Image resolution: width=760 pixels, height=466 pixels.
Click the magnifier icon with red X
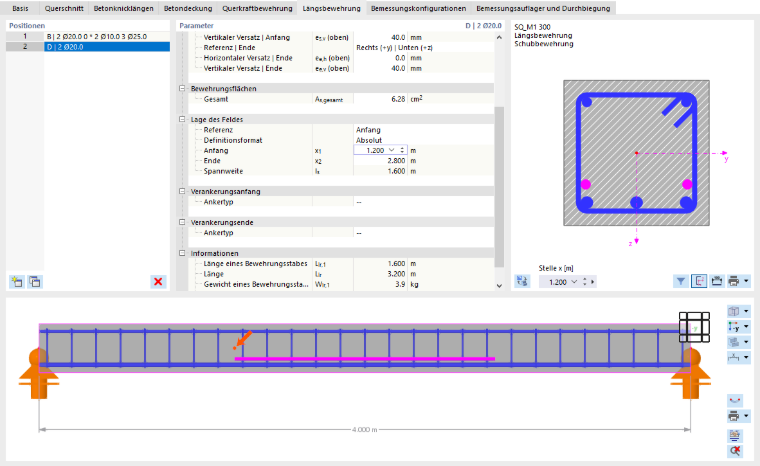[735, 451]
